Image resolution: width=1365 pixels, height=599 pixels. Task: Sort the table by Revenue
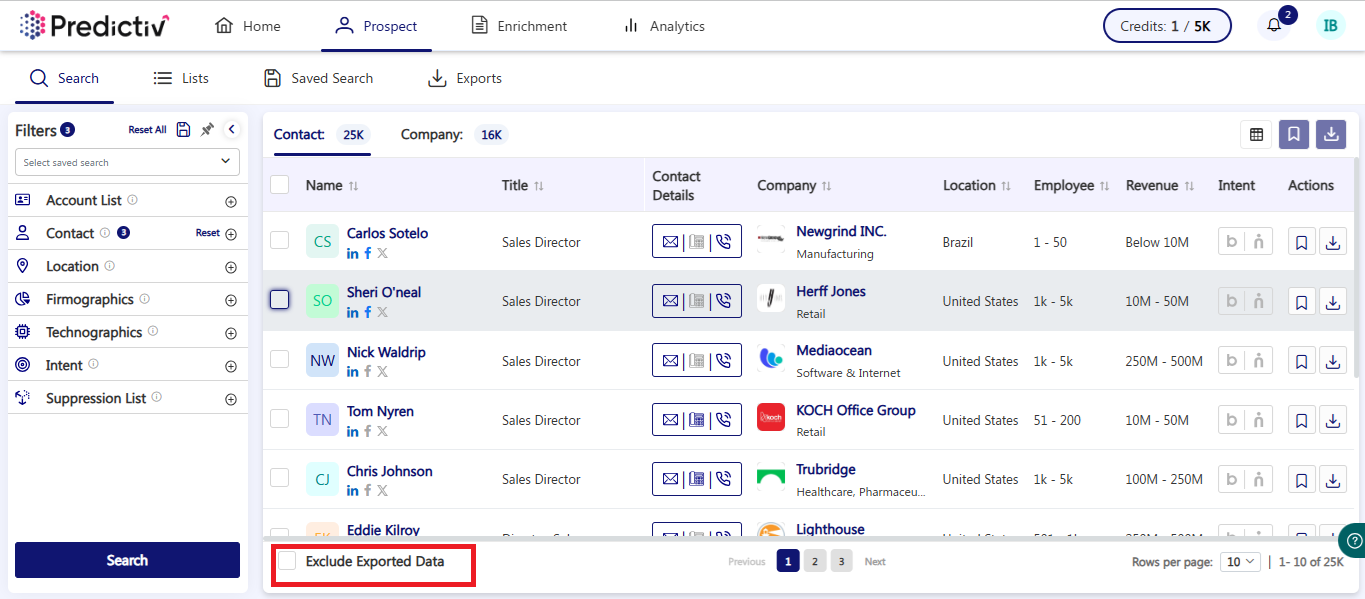click(x=1190, y=186)
